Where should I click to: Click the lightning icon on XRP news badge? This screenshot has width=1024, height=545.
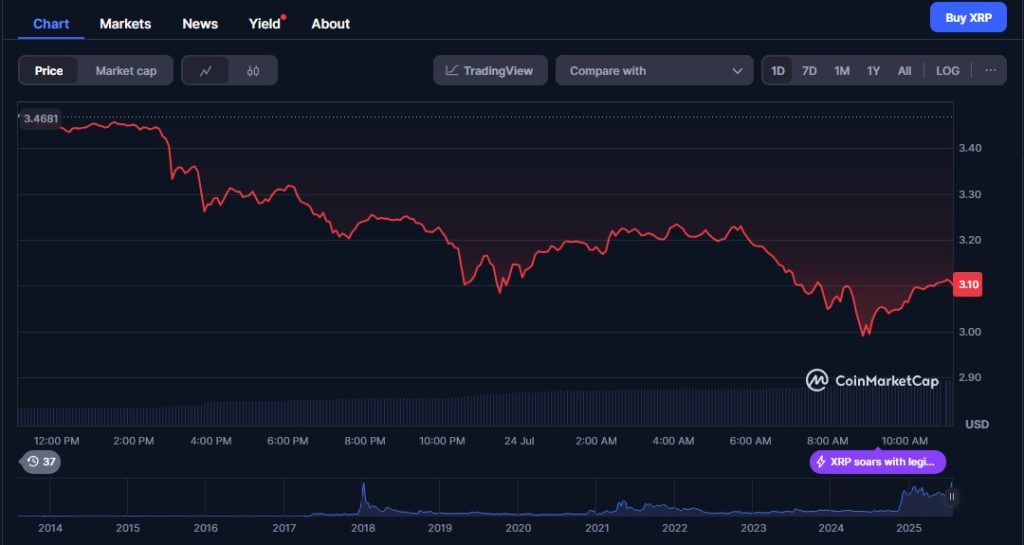click(821, 461)
